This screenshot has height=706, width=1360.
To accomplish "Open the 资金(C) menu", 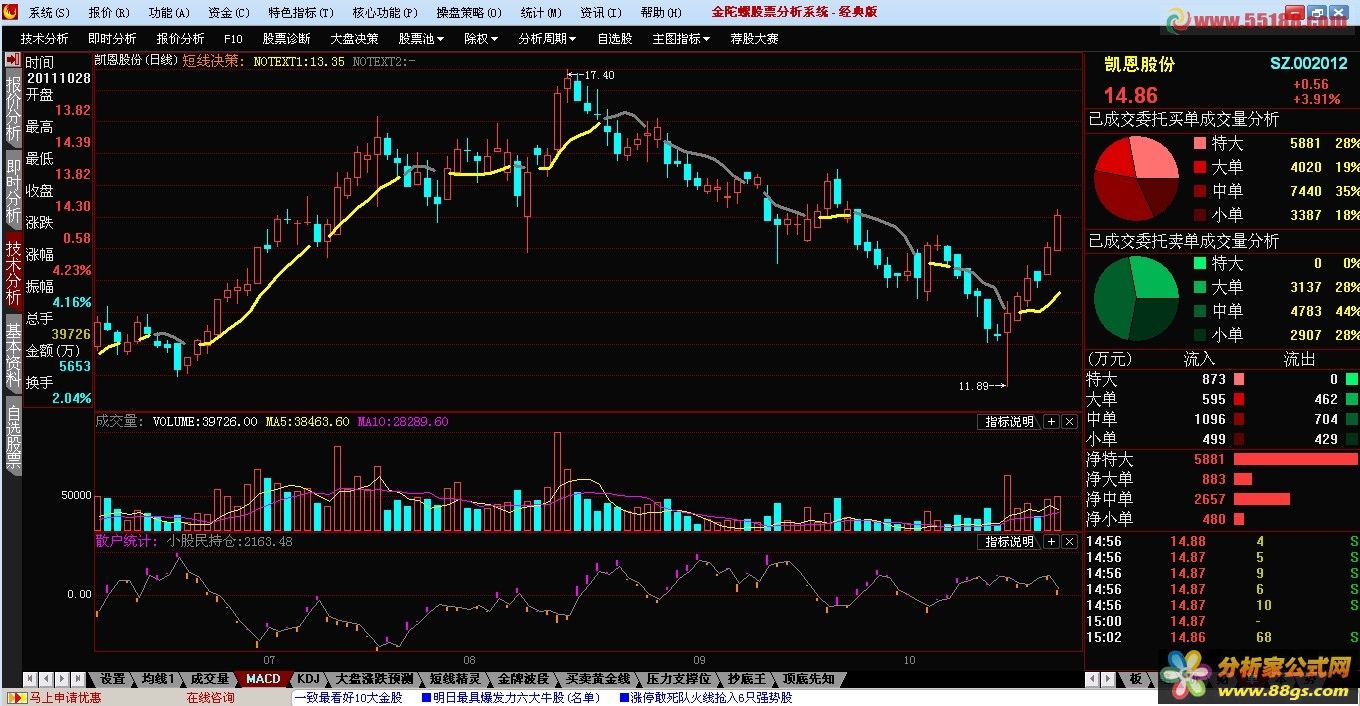I will tap(229, 13).
